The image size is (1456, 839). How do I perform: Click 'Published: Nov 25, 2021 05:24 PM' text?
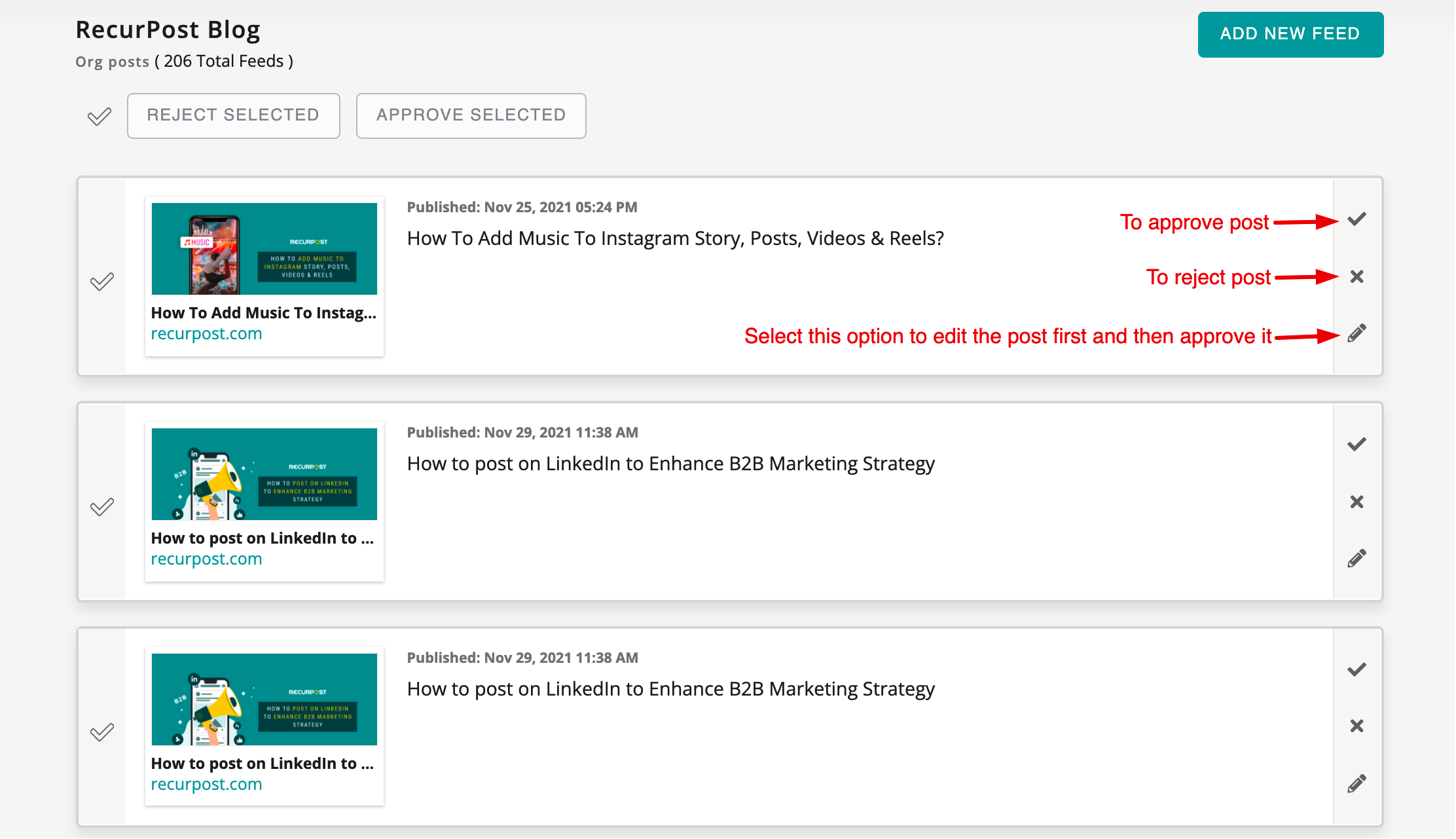tap(522, 207)
